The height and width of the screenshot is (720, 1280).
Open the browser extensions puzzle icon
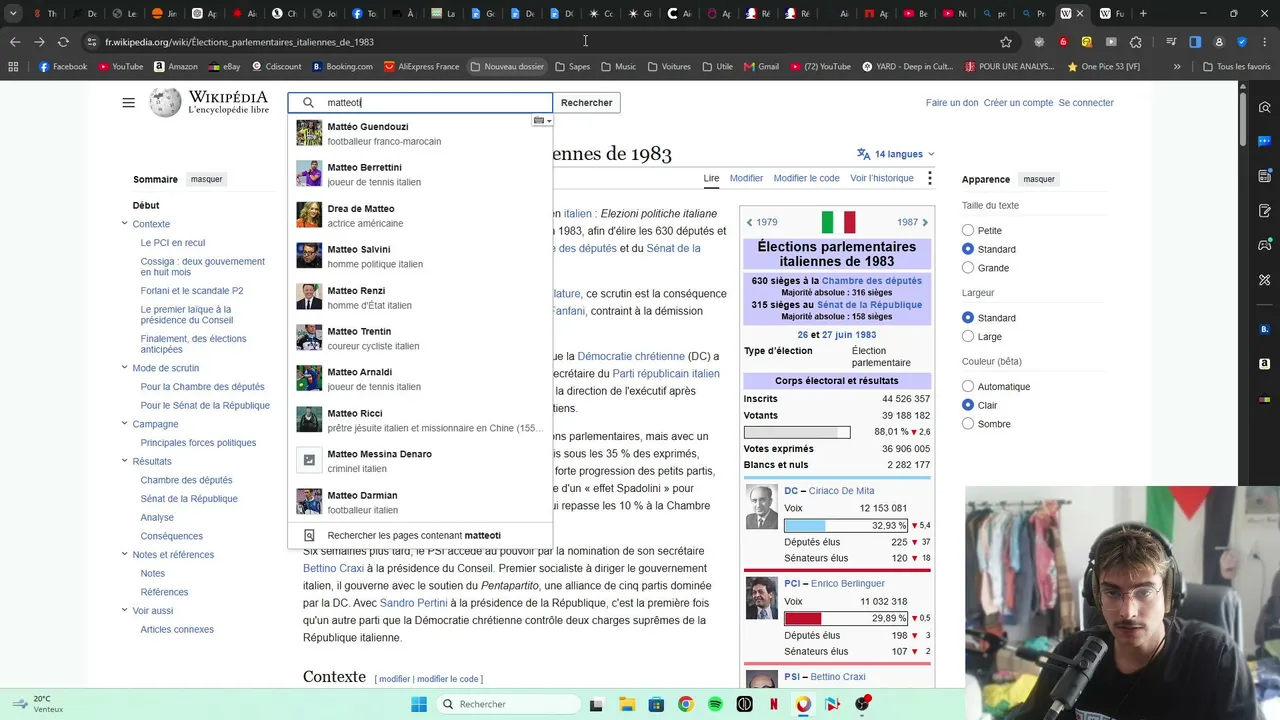point(1135,42)
